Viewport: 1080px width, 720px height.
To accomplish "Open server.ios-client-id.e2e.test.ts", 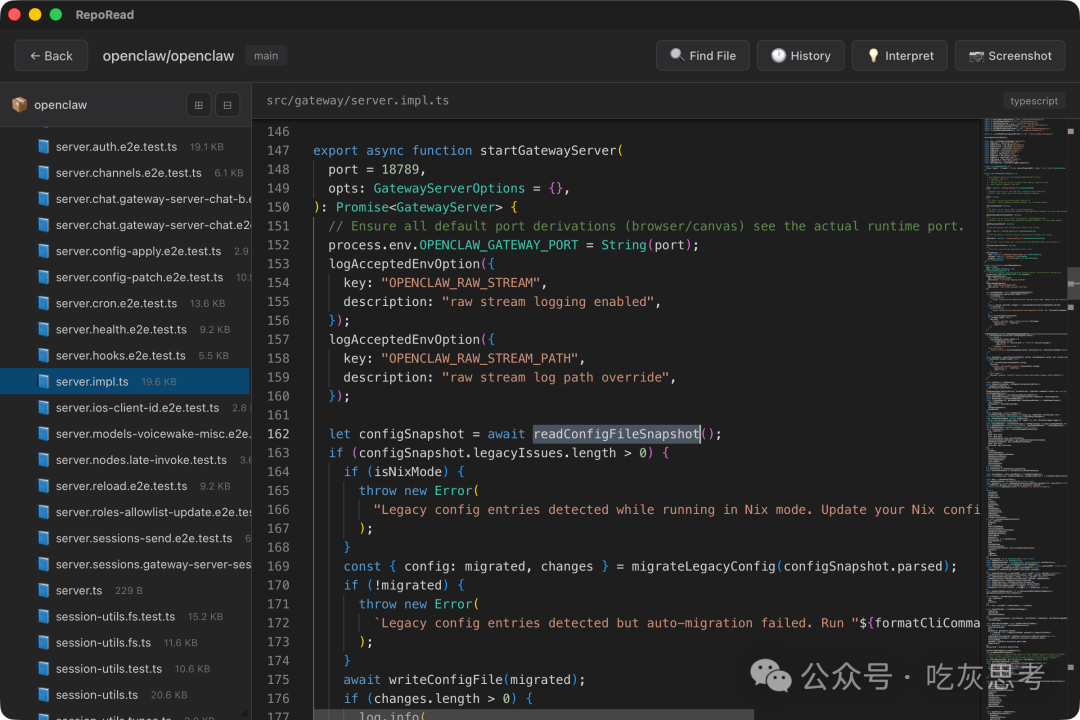I will [x=125, y=408].
